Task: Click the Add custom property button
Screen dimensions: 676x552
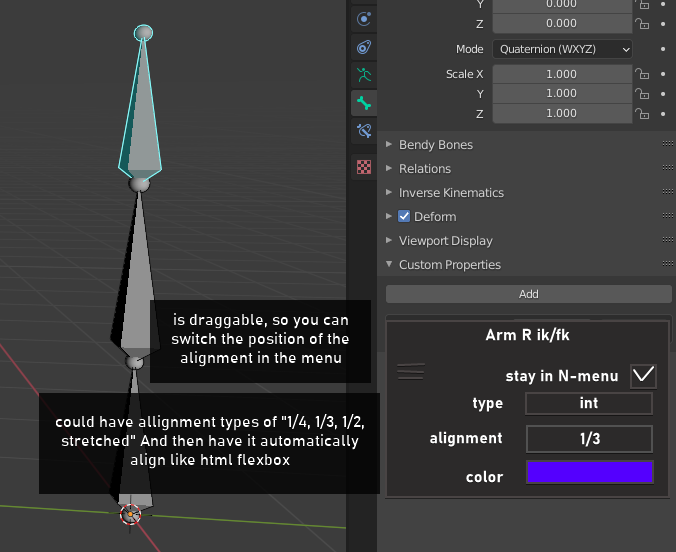Action: point(529,294)
